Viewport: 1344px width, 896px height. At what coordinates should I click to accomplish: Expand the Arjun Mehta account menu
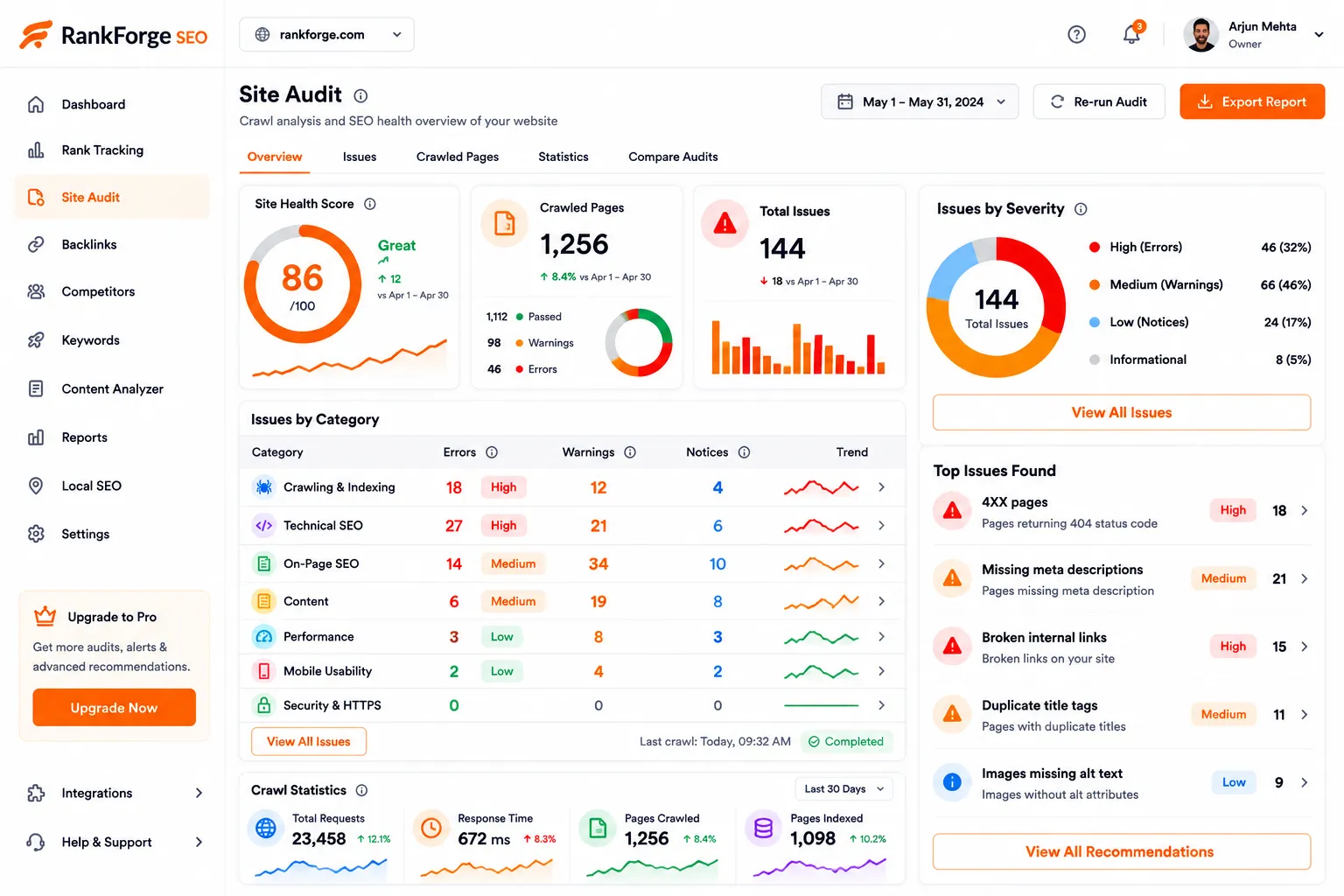tap(1319, 34)
